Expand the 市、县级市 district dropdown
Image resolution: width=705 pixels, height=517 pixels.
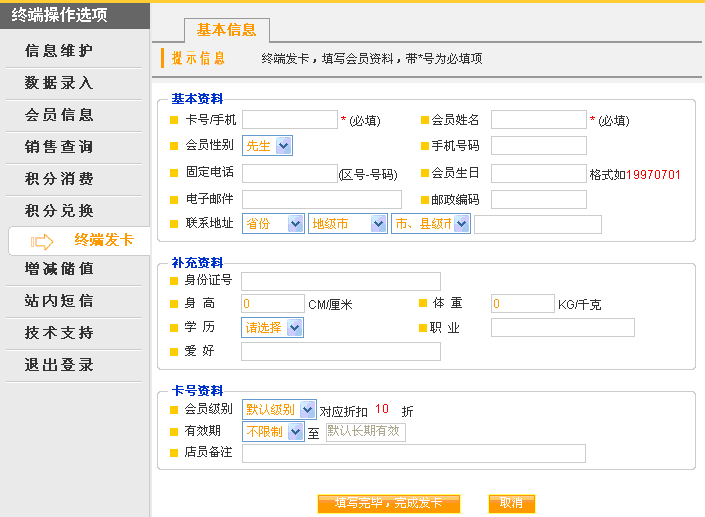coord(431,224)
